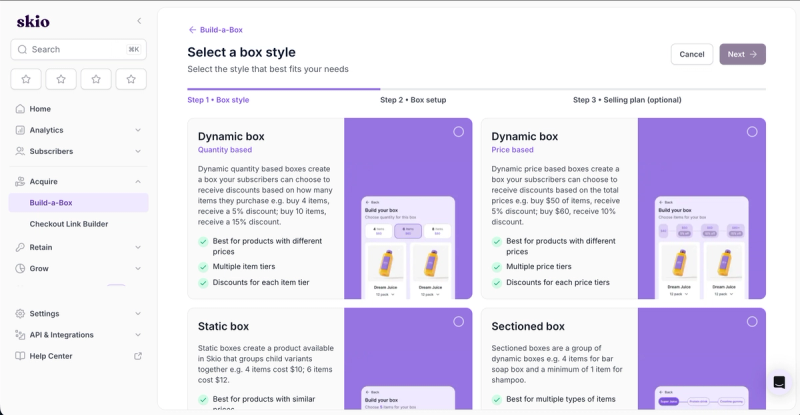800x415 pixels.
Task: Go to Step 2 Box setup
Action: tap(413, 100)
